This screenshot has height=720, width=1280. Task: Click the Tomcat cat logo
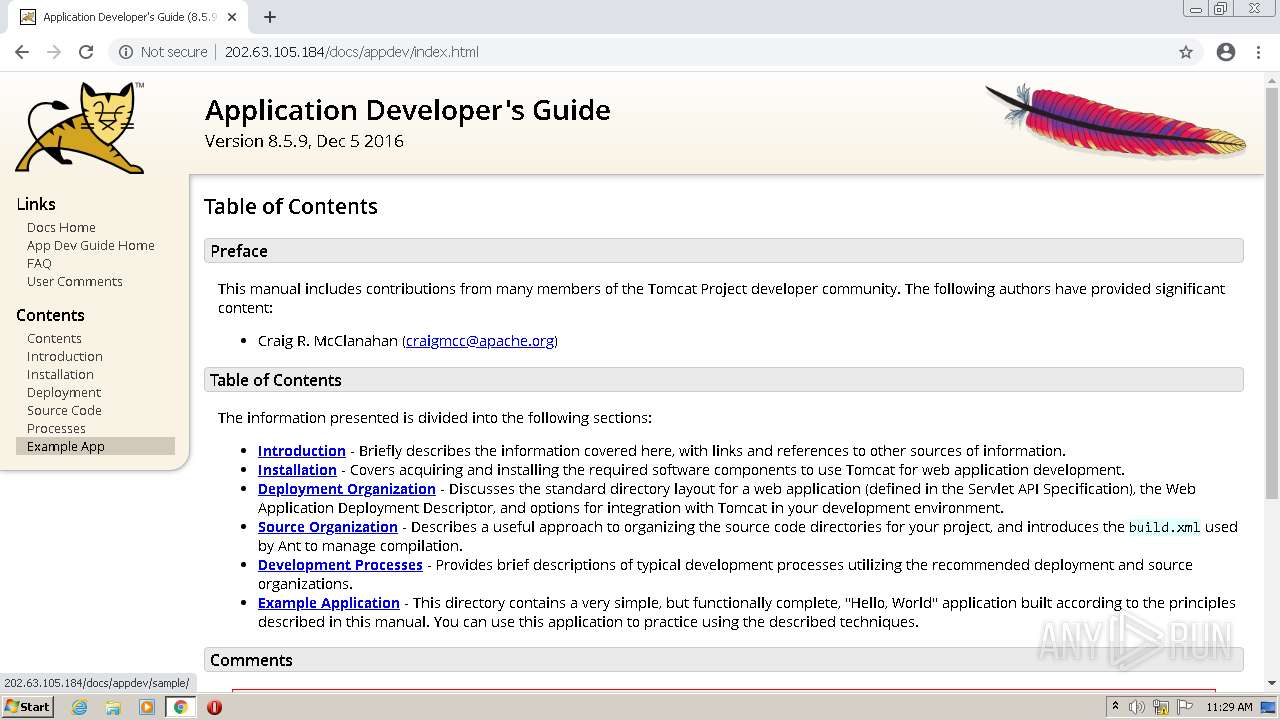click(80, 128)
